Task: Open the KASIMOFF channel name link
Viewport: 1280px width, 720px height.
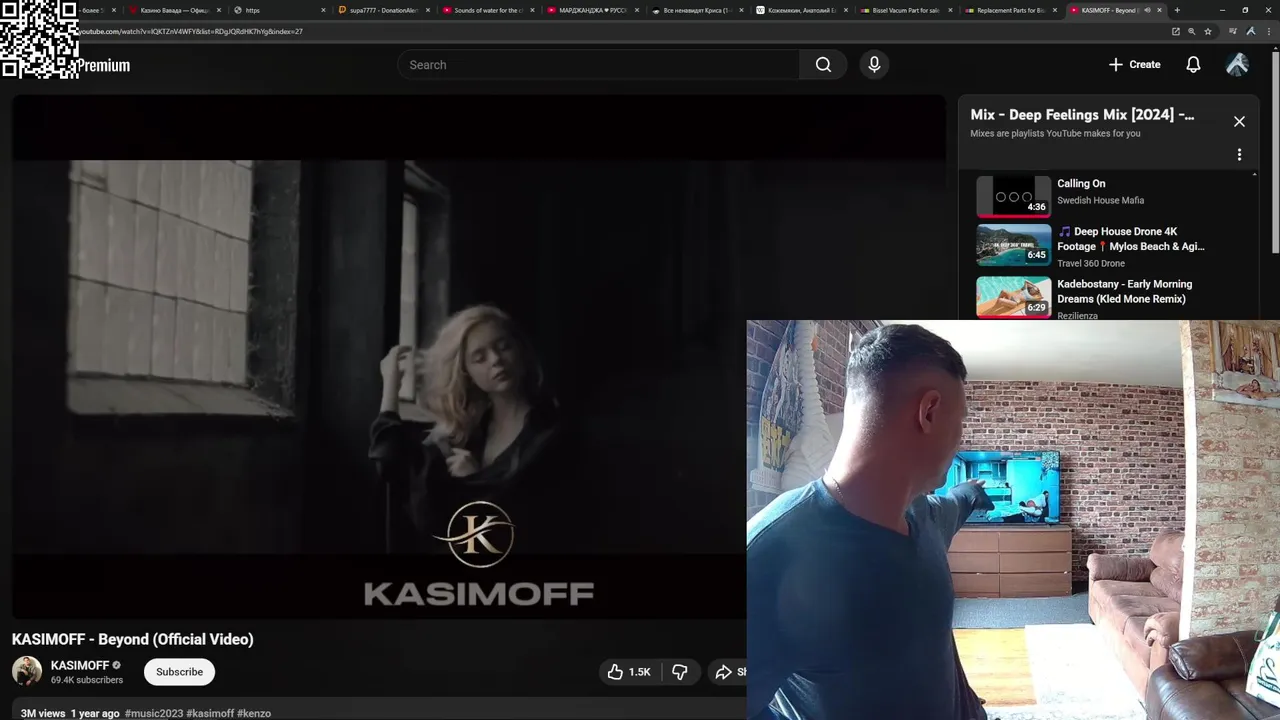Action: [x=80, y=665]
